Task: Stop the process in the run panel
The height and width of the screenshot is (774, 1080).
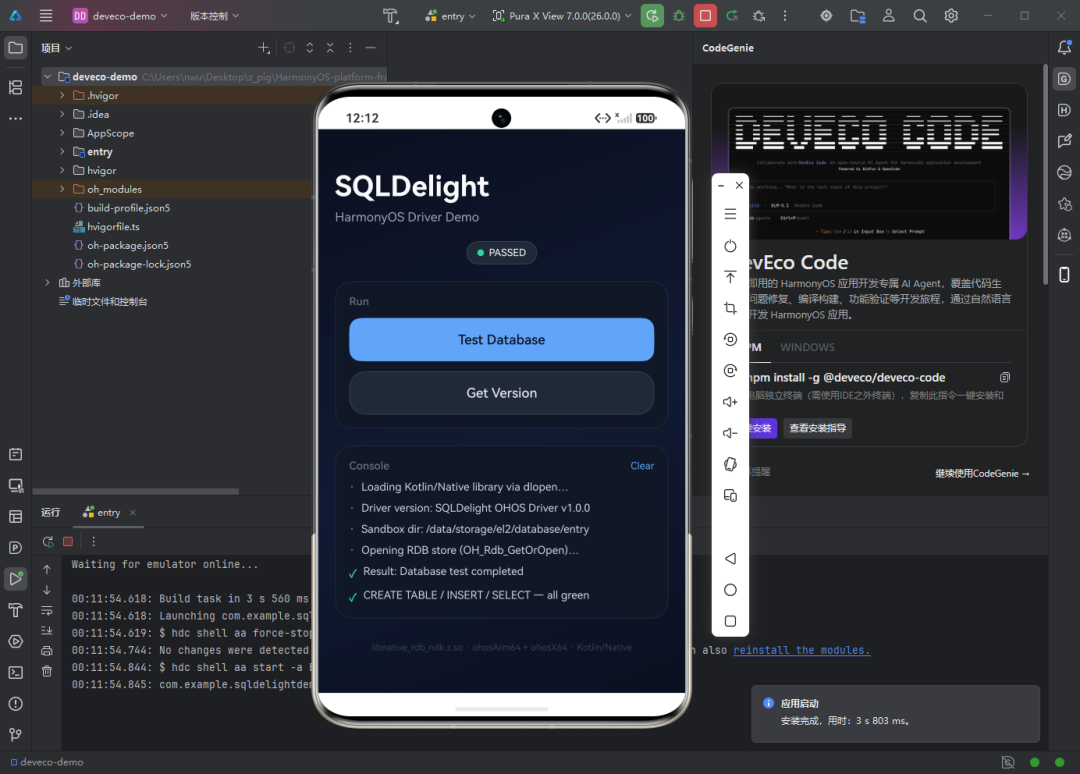Action: pyautogui.click(x=68, y=542)
